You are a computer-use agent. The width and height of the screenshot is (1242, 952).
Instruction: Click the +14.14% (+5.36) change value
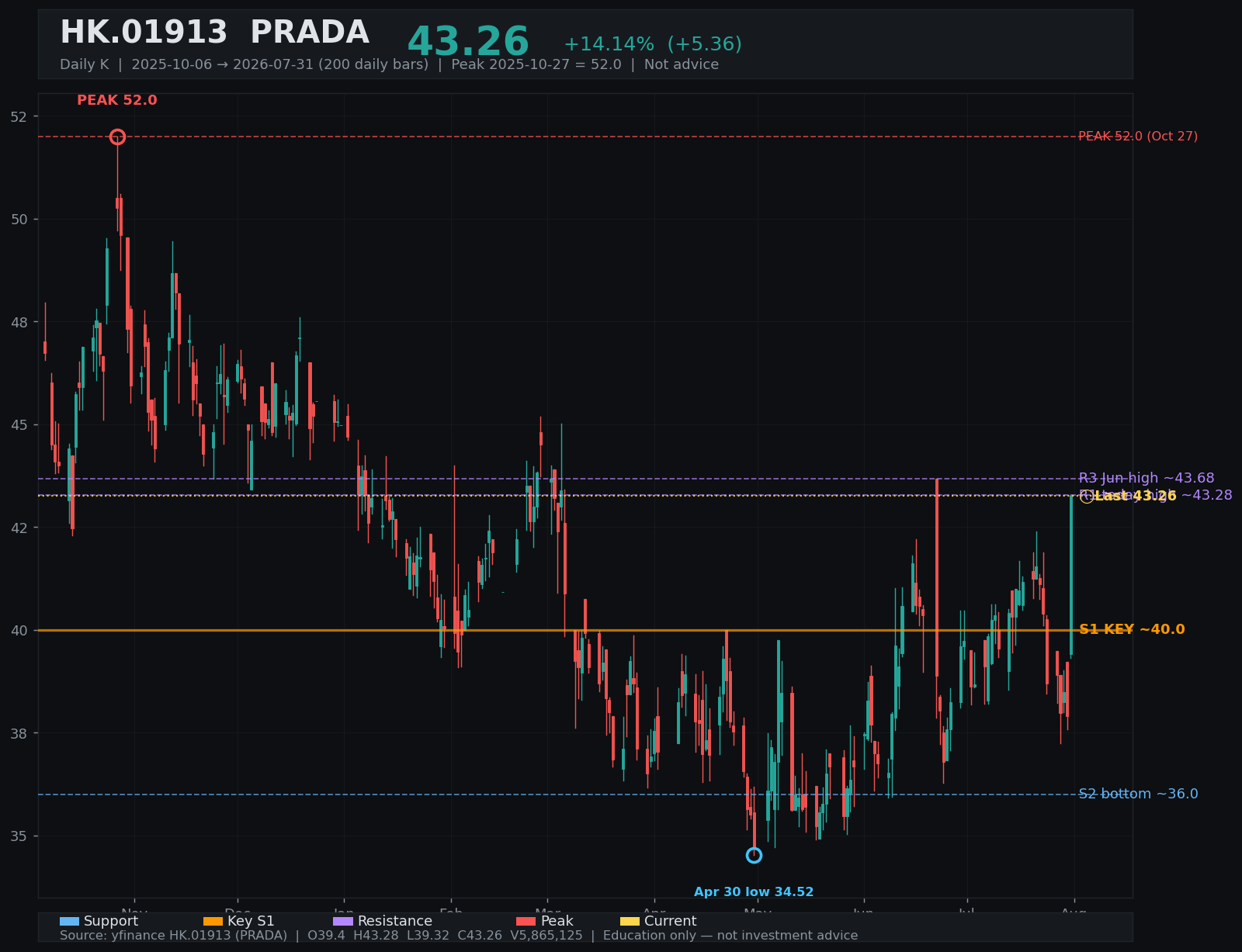(x=653, y=44)
